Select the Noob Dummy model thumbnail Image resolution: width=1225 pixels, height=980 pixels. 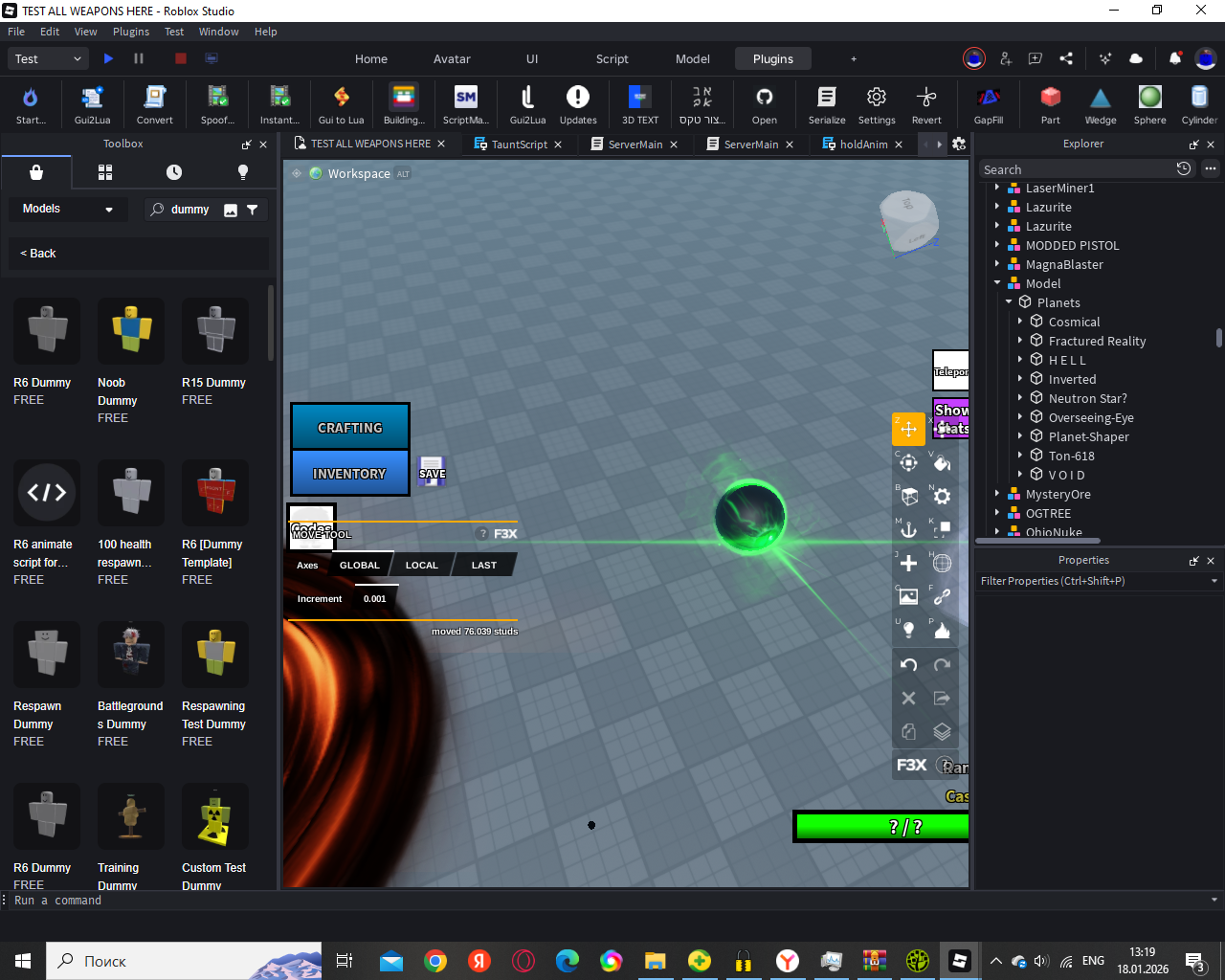(x=131, y=330)
